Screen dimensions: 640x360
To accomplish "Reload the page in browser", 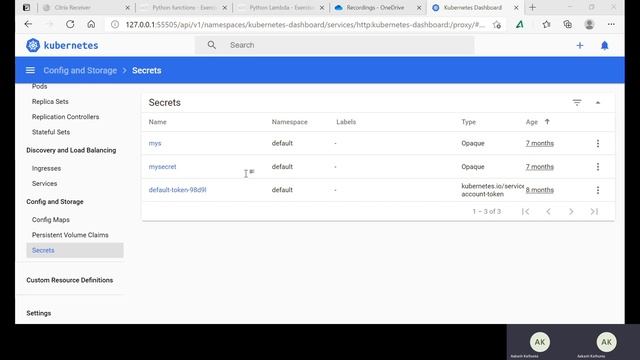I will (x=70, y=24).
